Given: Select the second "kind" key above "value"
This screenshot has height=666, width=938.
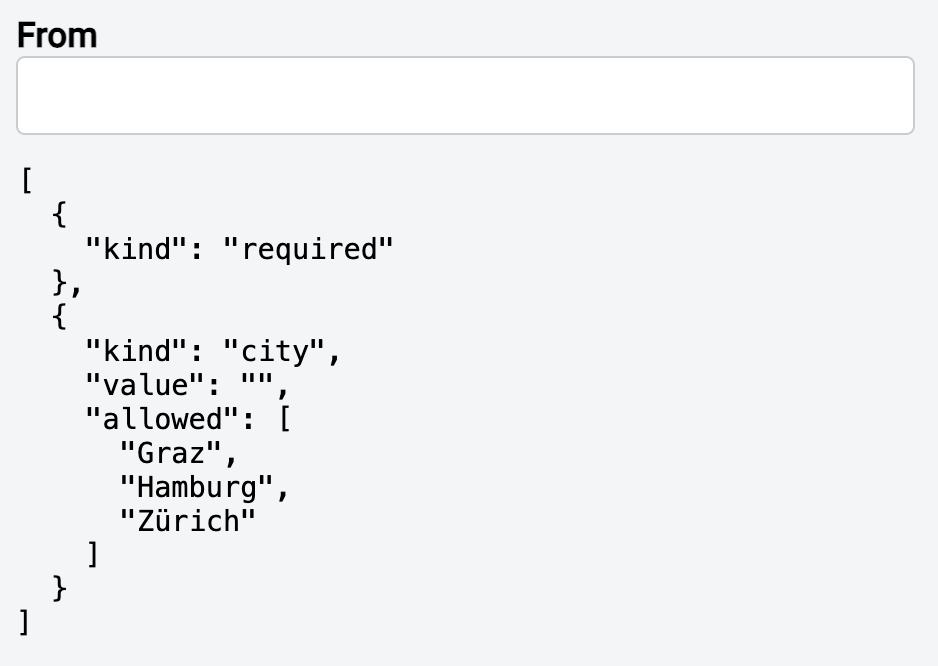Looking at the screenshot, I should (x=136, y=351).
